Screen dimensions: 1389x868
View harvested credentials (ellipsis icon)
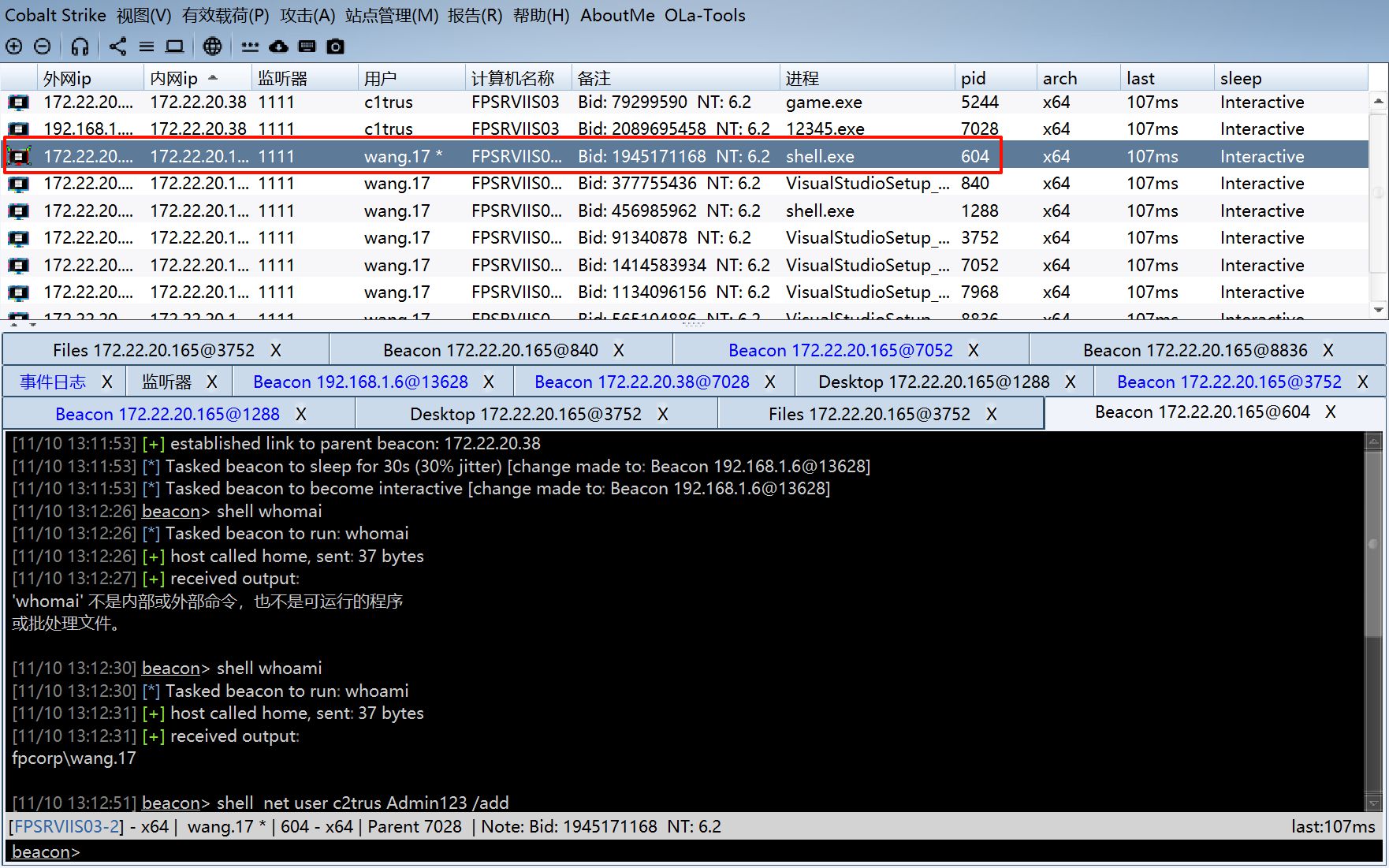(x=250, y=47)
